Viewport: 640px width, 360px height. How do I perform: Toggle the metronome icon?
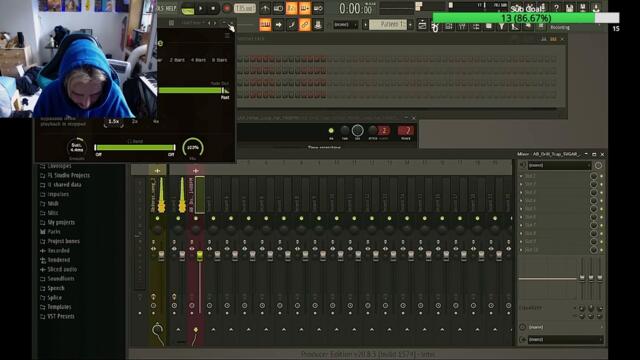click(265, 8)
